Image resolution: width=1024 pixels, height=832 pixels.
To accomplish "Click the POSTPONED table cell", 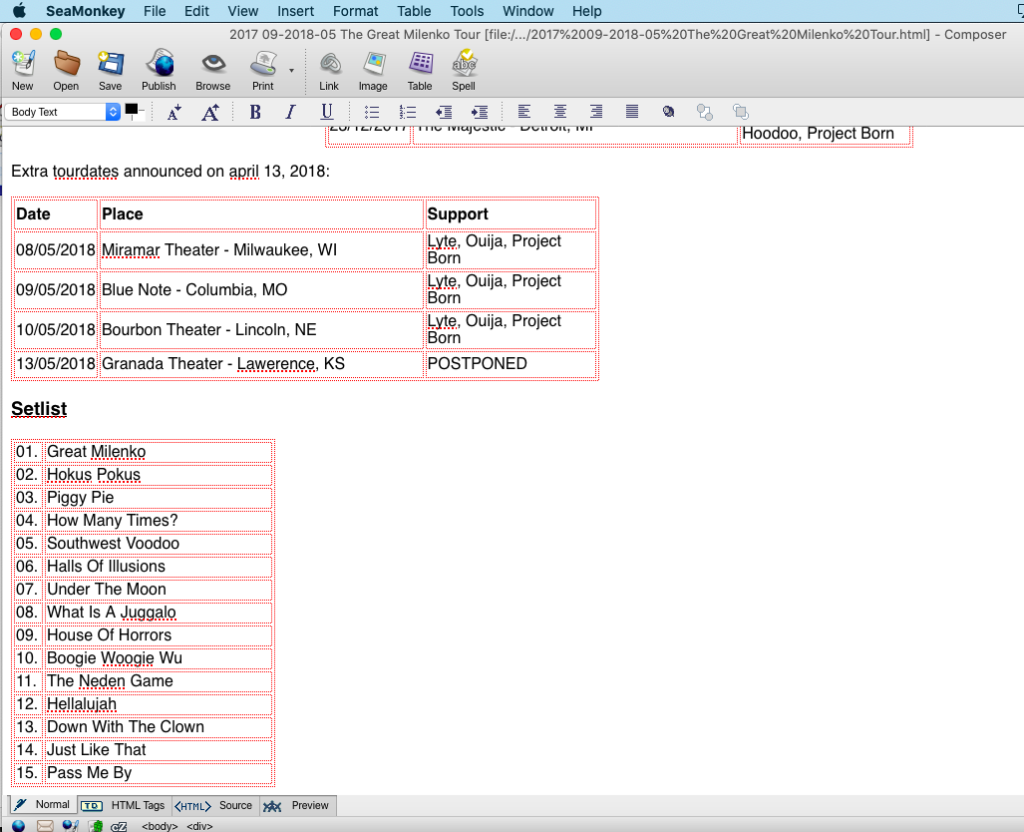I will tap(511, 364).
